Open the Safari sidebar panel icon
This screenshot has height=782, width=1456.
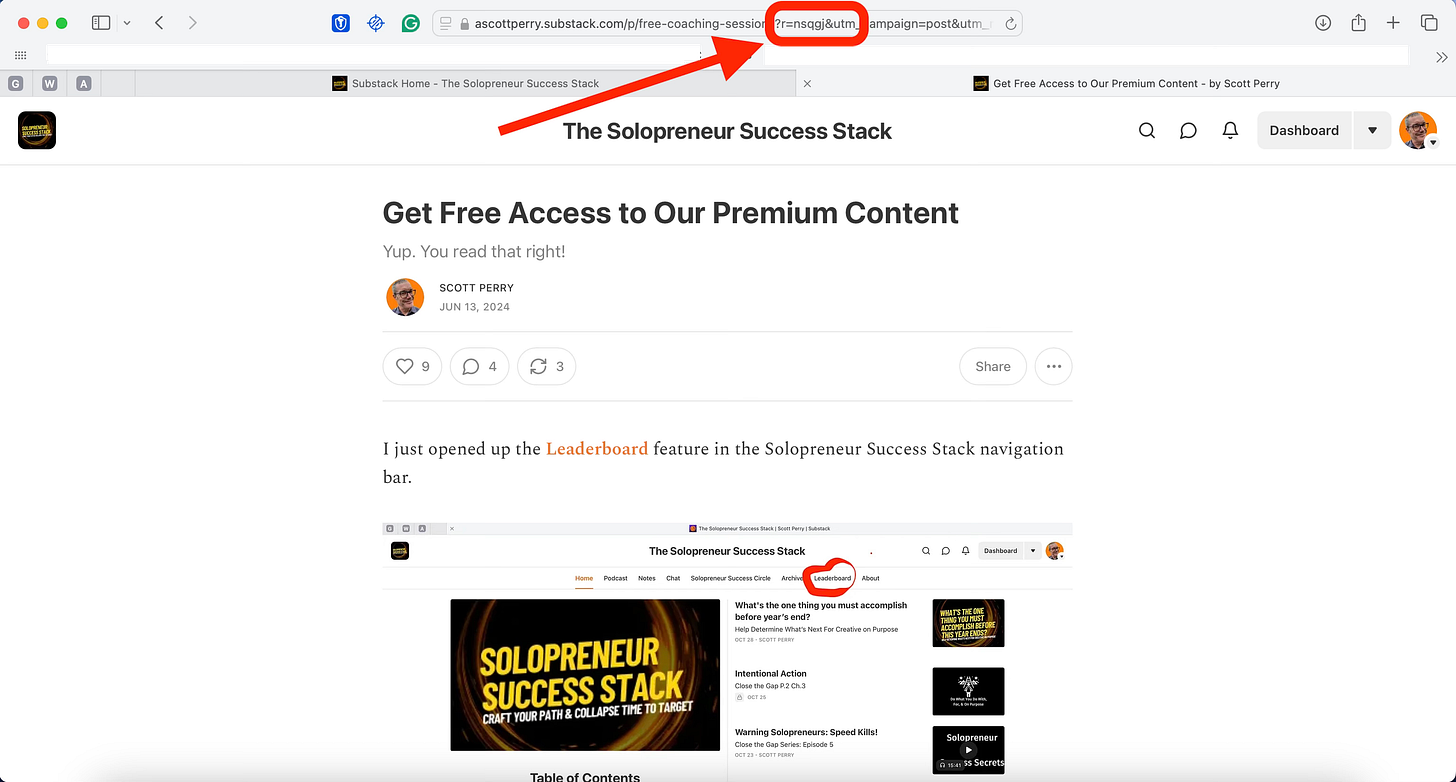(x=101, y=23)
